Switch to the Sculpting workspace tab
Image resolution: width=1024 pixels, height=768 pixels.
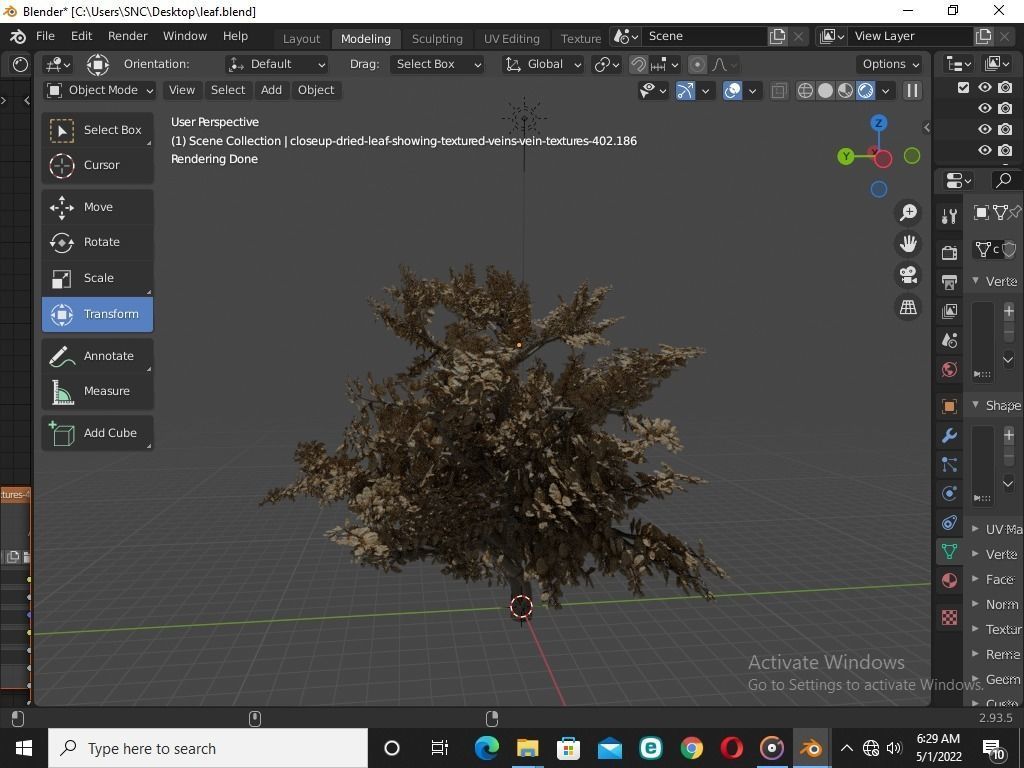tap(437, 39)
